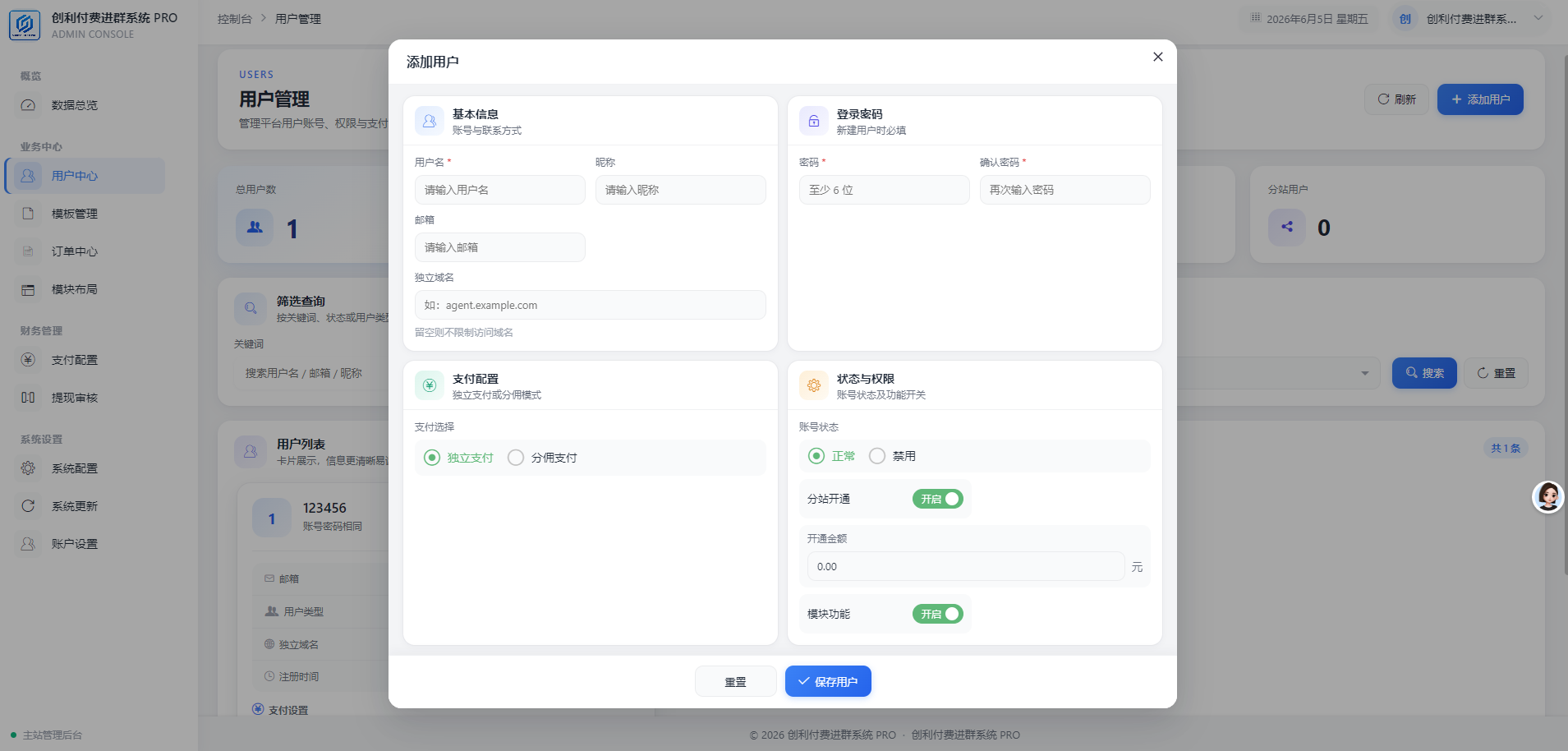
Task: Focus the 确认密码 input field
Action: 1064,190
